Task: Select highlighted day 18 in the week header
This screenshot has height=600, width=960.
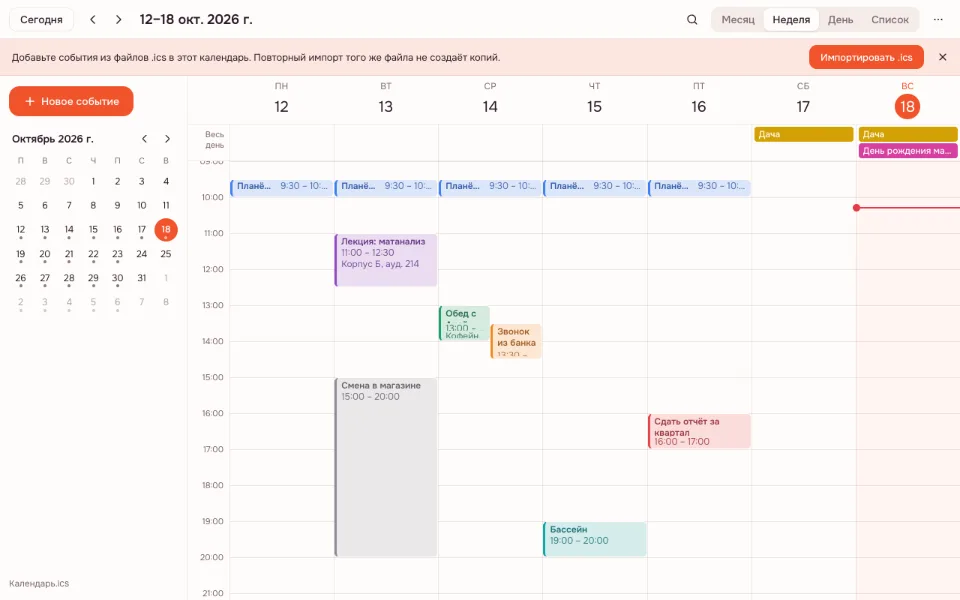Action: click(x=907, y=107)
